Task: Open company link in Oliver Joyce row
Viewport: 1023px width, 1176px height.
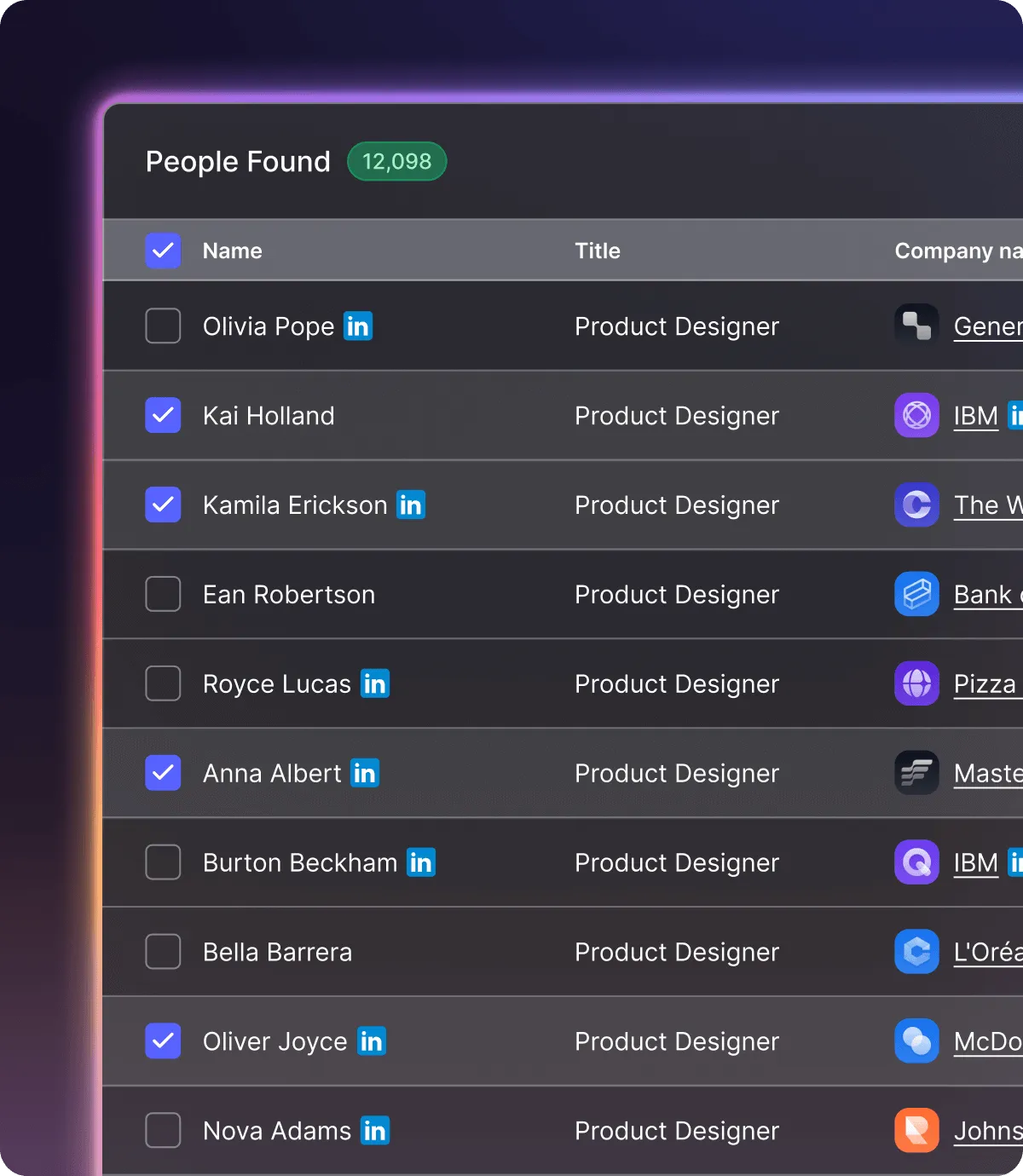Action: (988, 1042)
